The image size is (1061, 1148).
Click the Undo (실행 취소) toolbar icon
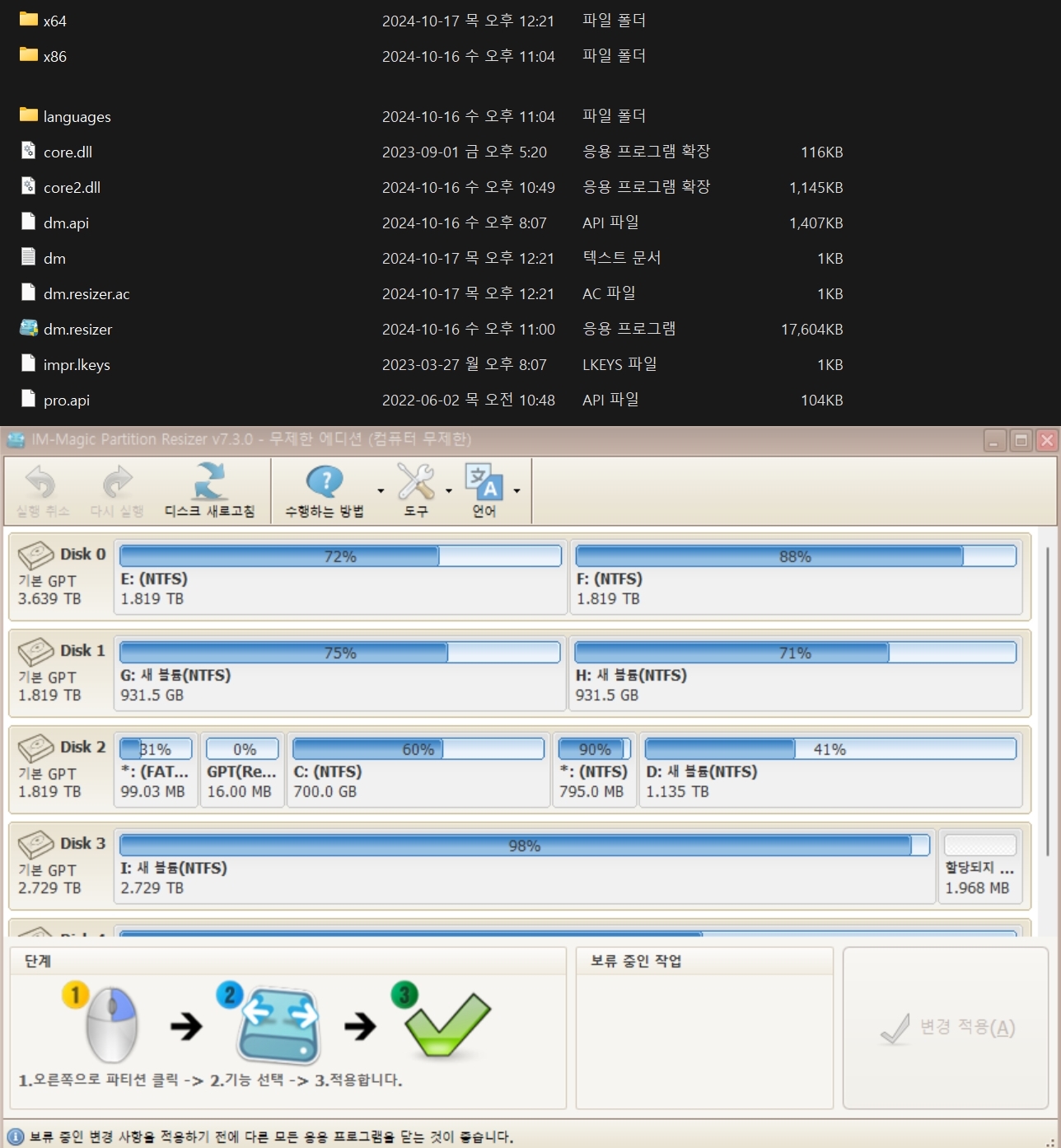point(40,483)
